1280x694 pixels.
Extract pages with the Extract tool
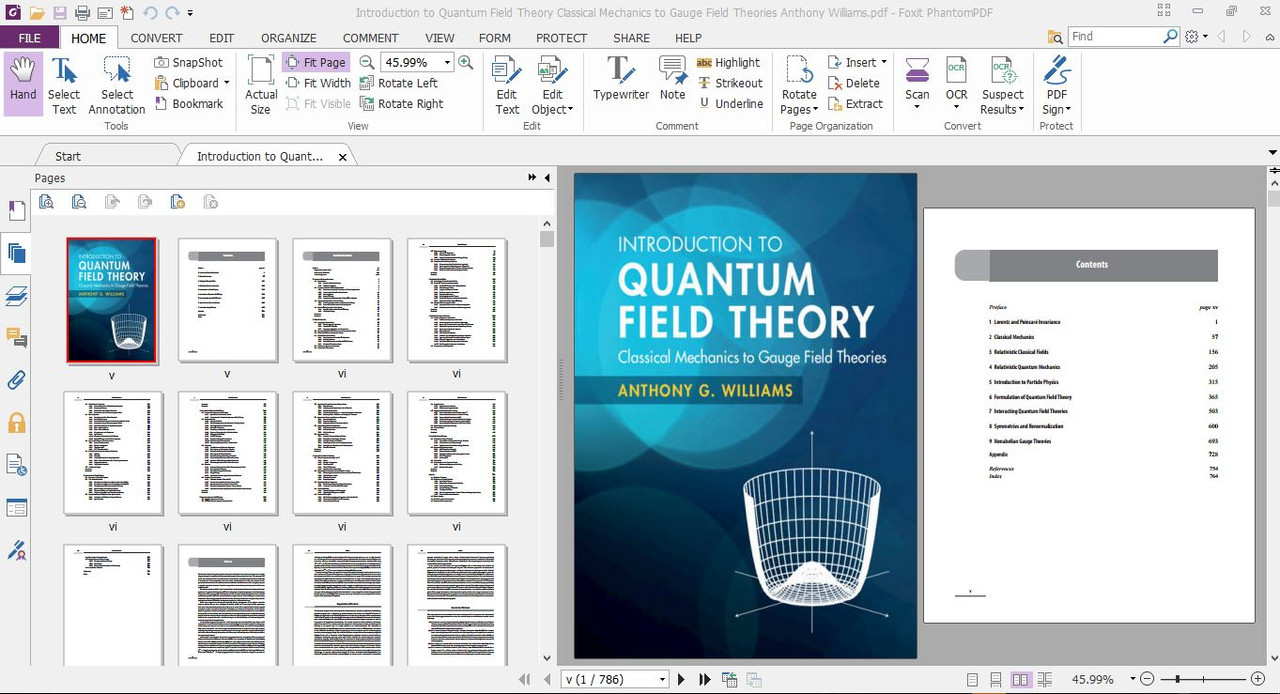point(855,104)
